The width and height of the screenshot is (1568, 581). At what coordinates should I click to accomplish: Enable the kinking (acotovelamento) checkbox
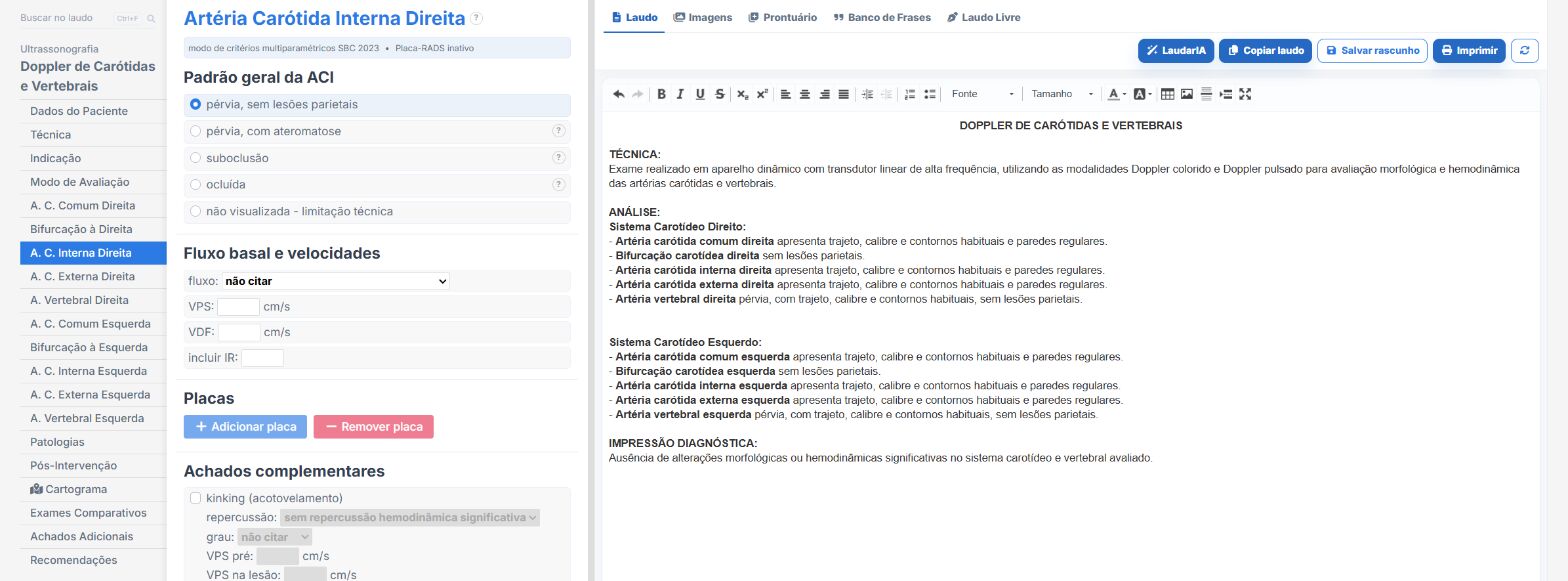coord(196,498)
